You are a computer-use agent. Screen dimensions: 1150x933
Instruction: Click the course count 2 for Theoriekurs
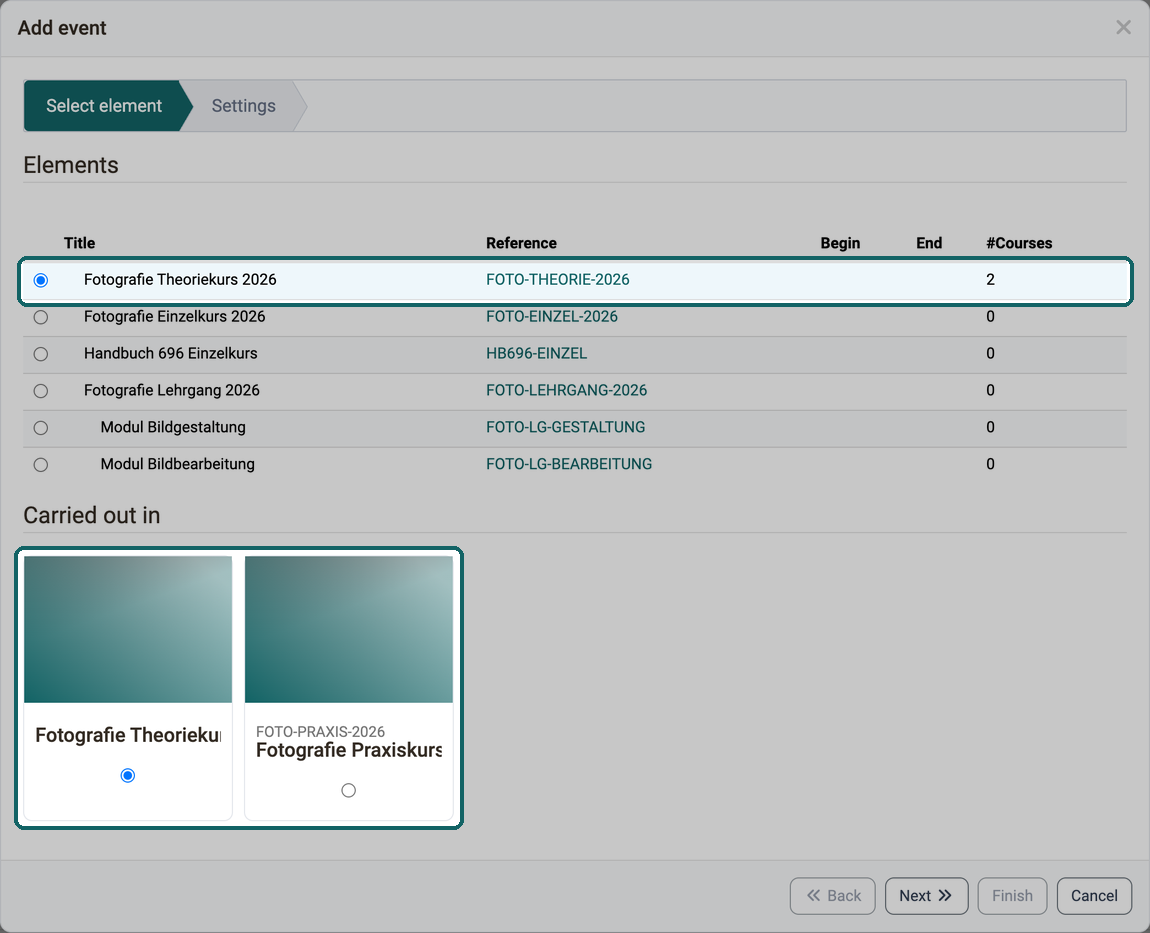pos(990,279)
